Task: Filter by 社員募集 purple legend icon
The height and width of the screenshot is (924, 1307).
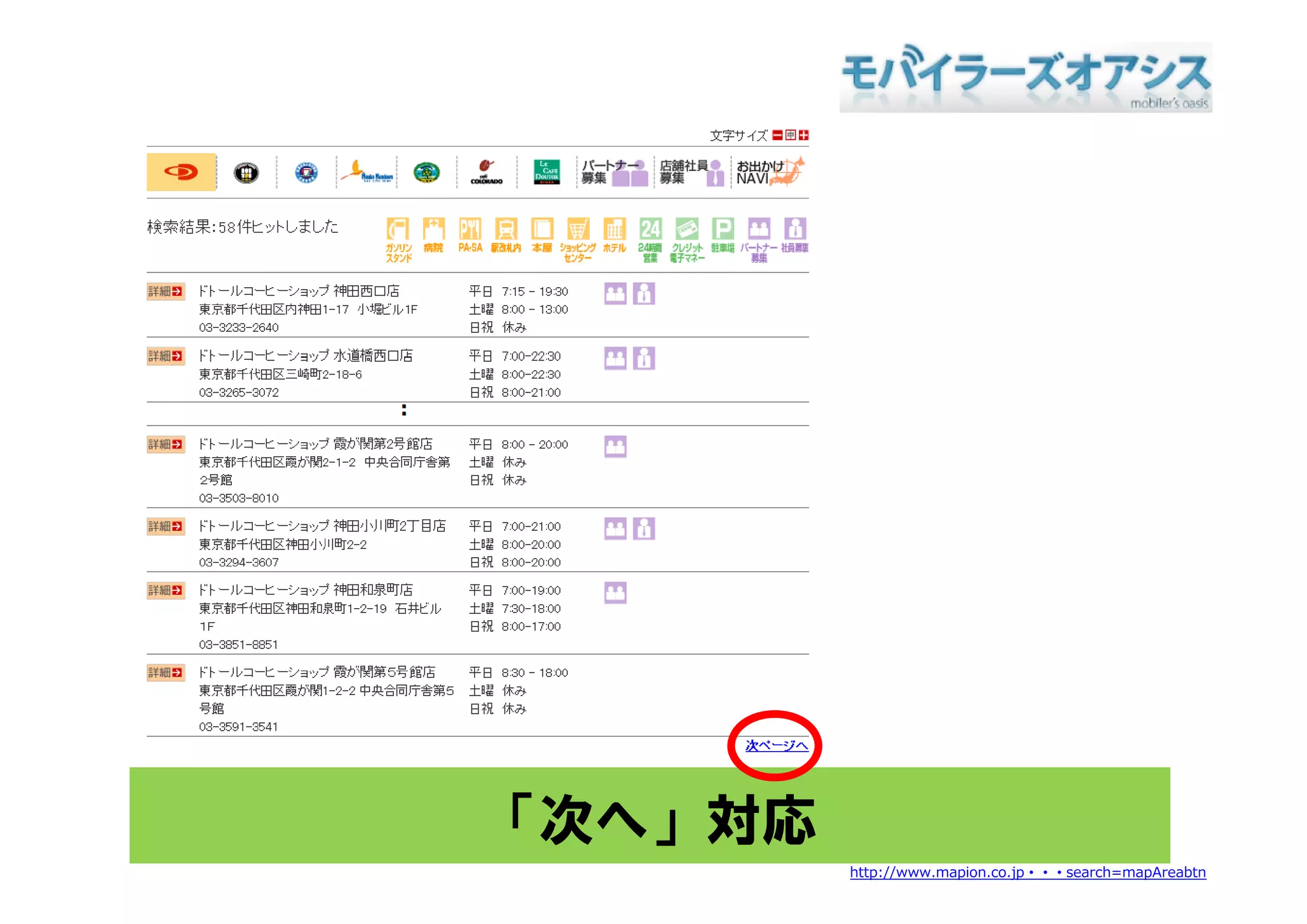Action: [795, 235]
